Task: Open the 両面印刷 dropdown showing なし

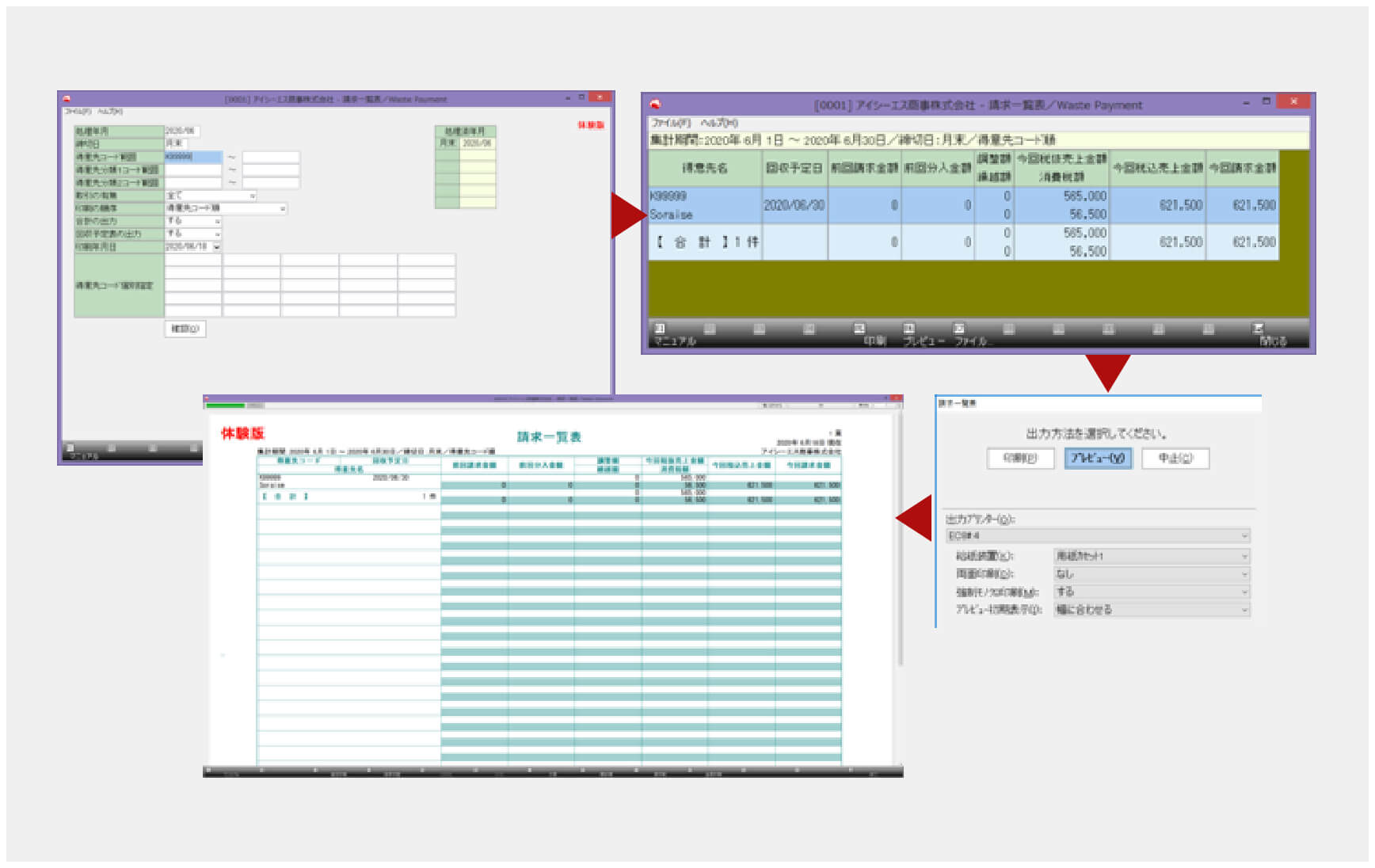Action: coord(1152,574)
